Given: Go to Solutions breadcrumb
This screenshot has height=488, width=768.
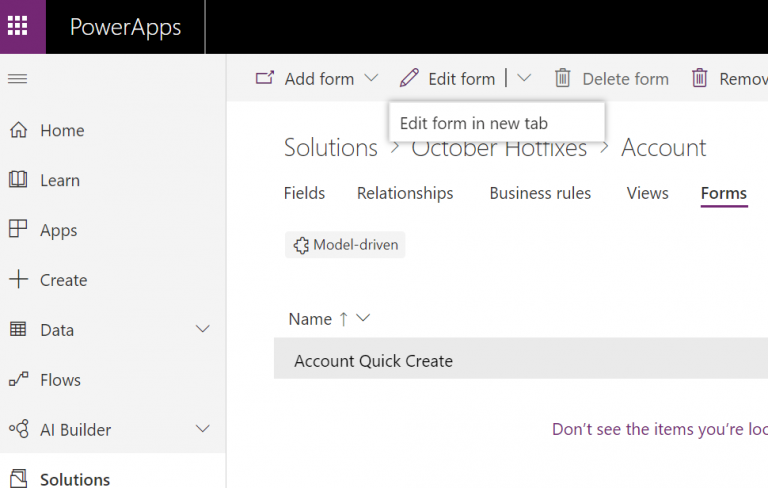Looking at the screenshot, I should coord(331,147).
